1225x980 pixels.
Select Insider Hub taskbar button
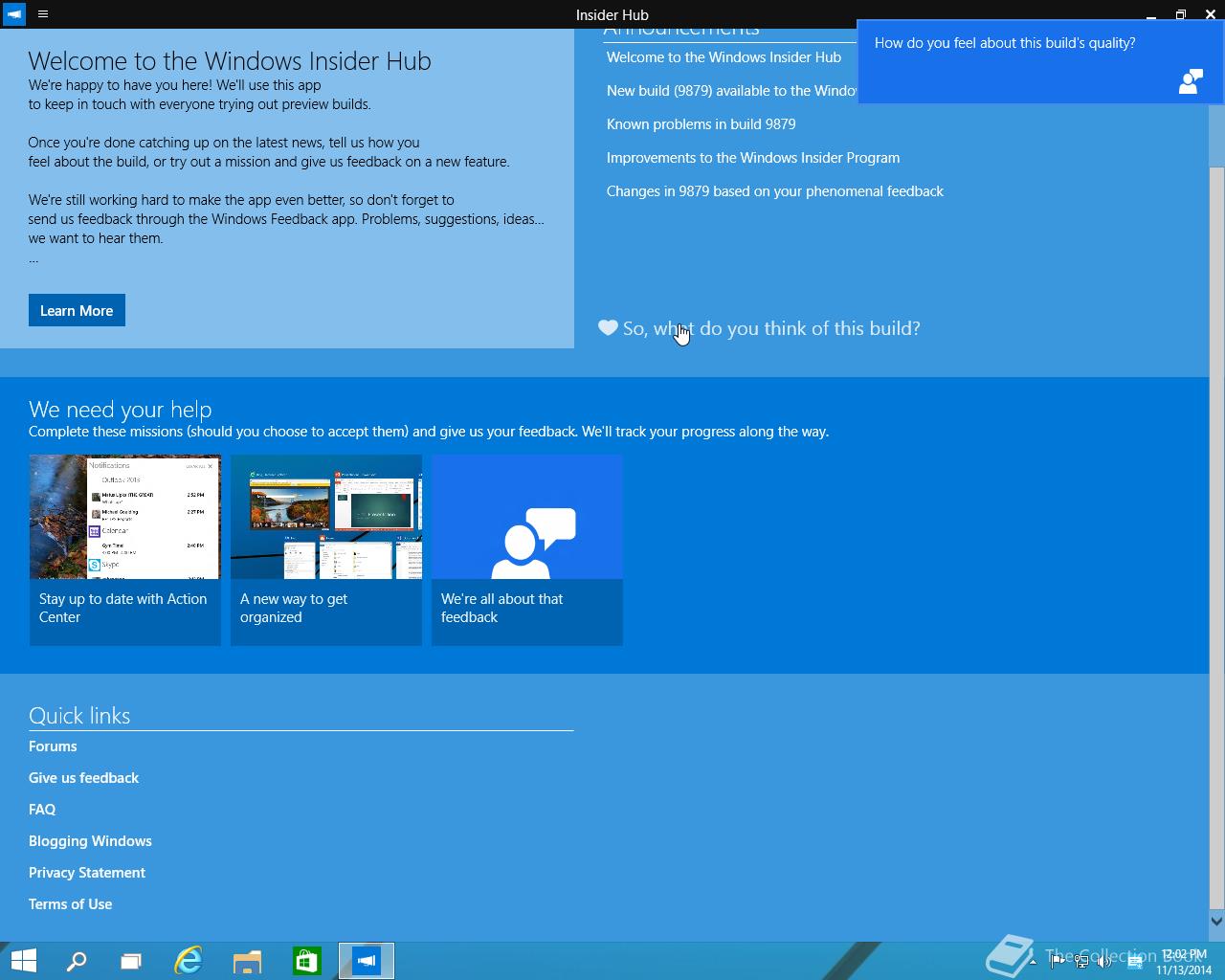point(367,961)
